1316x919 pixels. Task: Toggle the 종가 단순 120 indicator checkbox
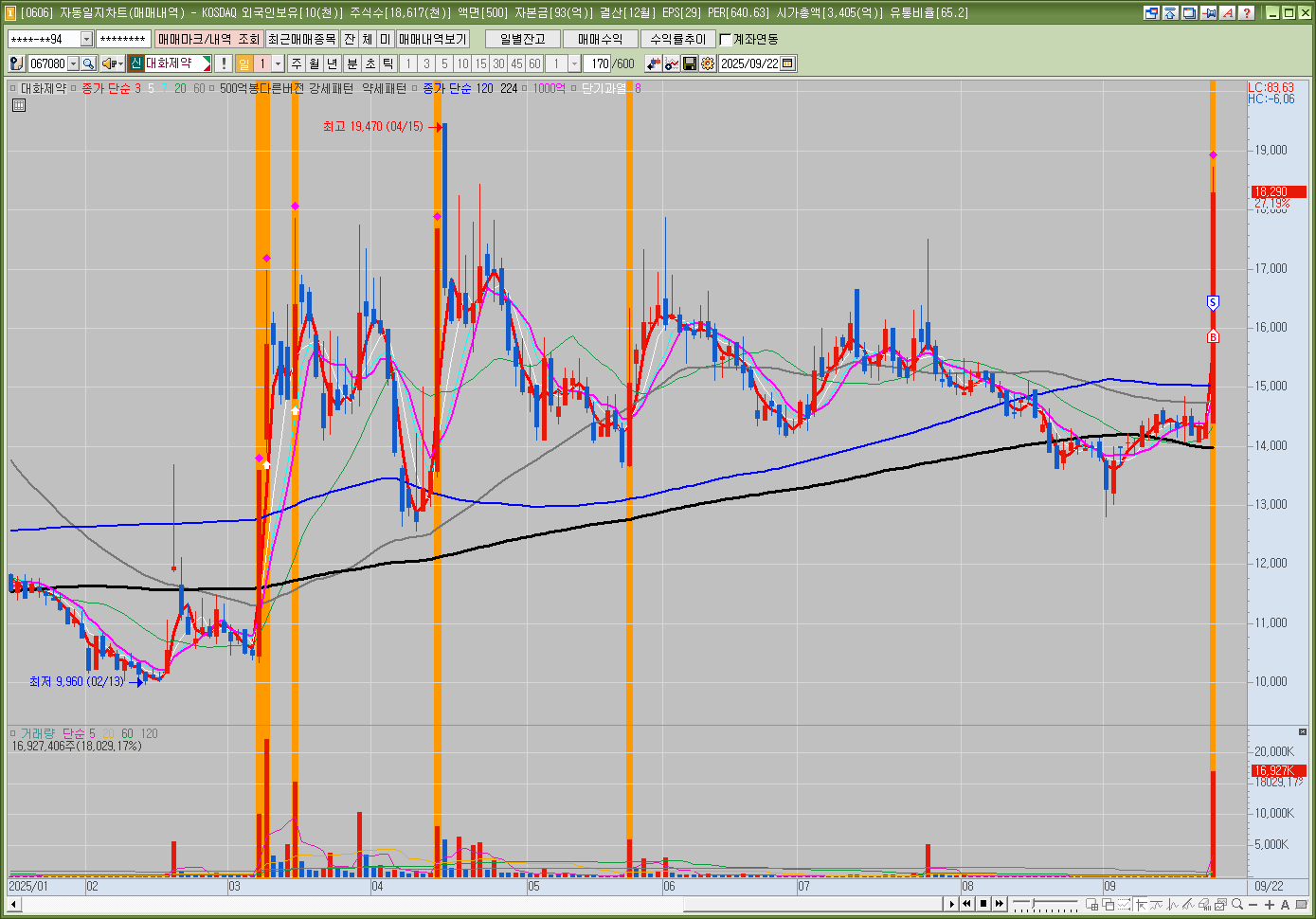coord(415,88)
